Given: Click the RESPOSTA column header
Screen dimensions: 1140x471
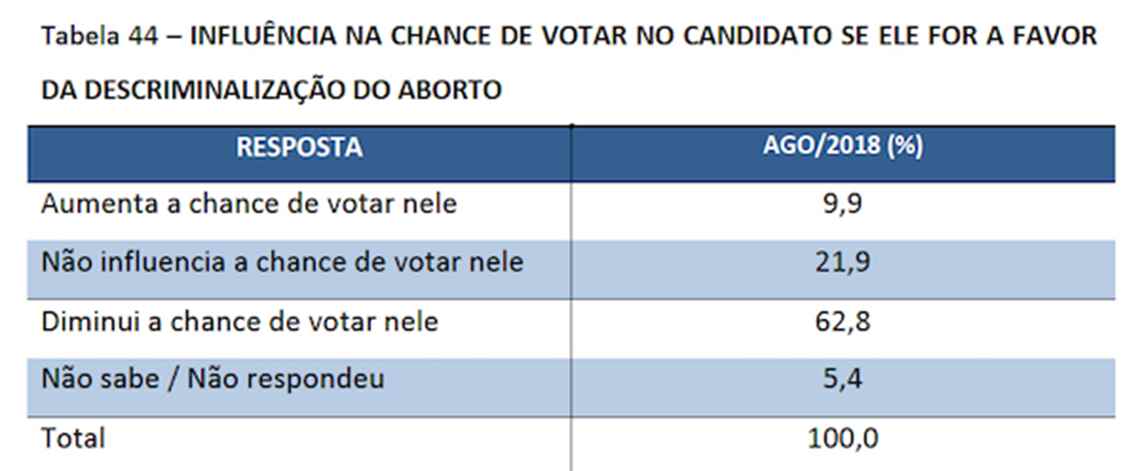Looking at the screenshot, I should 299,148.
